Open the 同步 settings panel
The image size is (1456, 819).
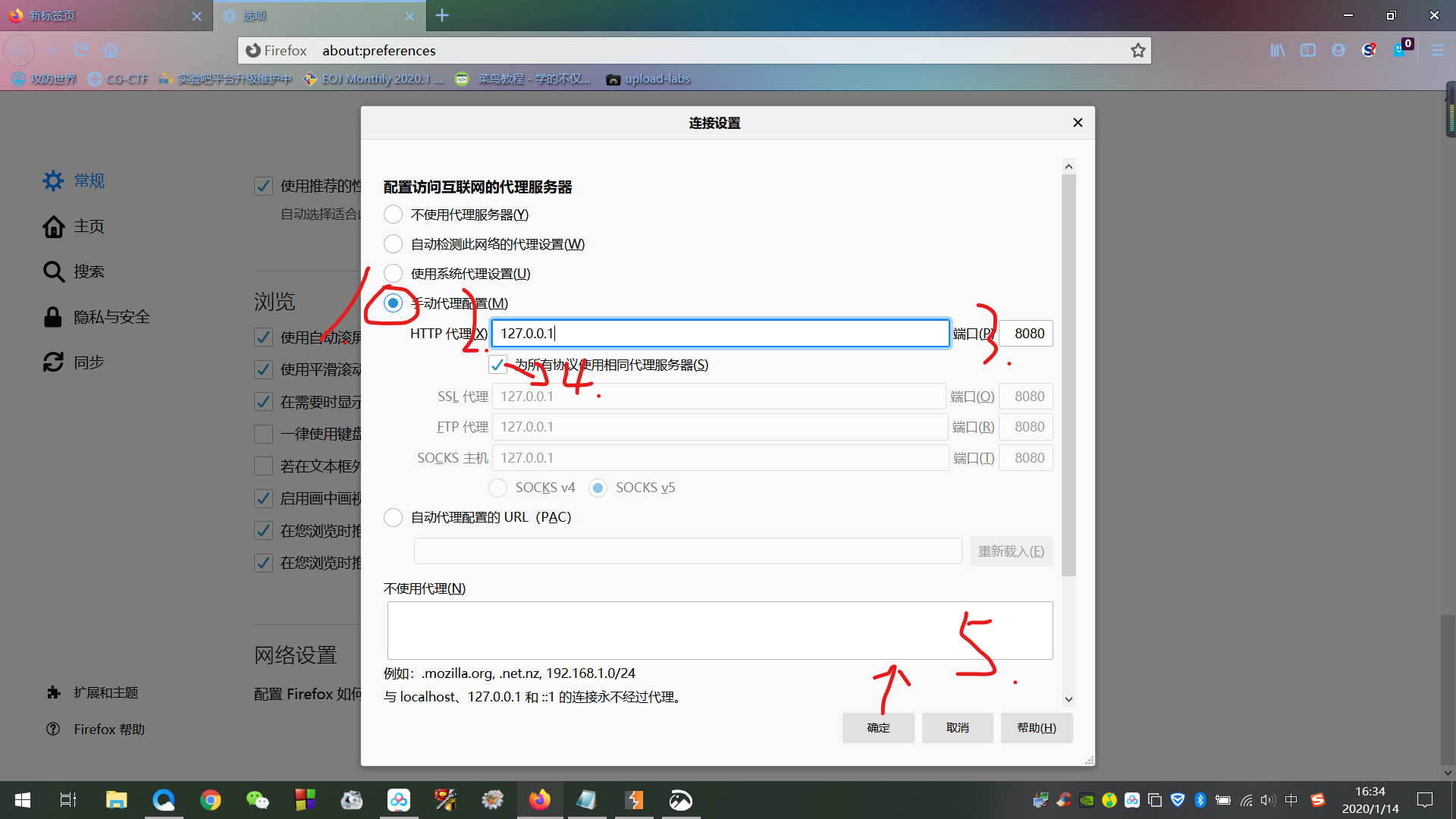pyautogui.click(x=89, y=362)
